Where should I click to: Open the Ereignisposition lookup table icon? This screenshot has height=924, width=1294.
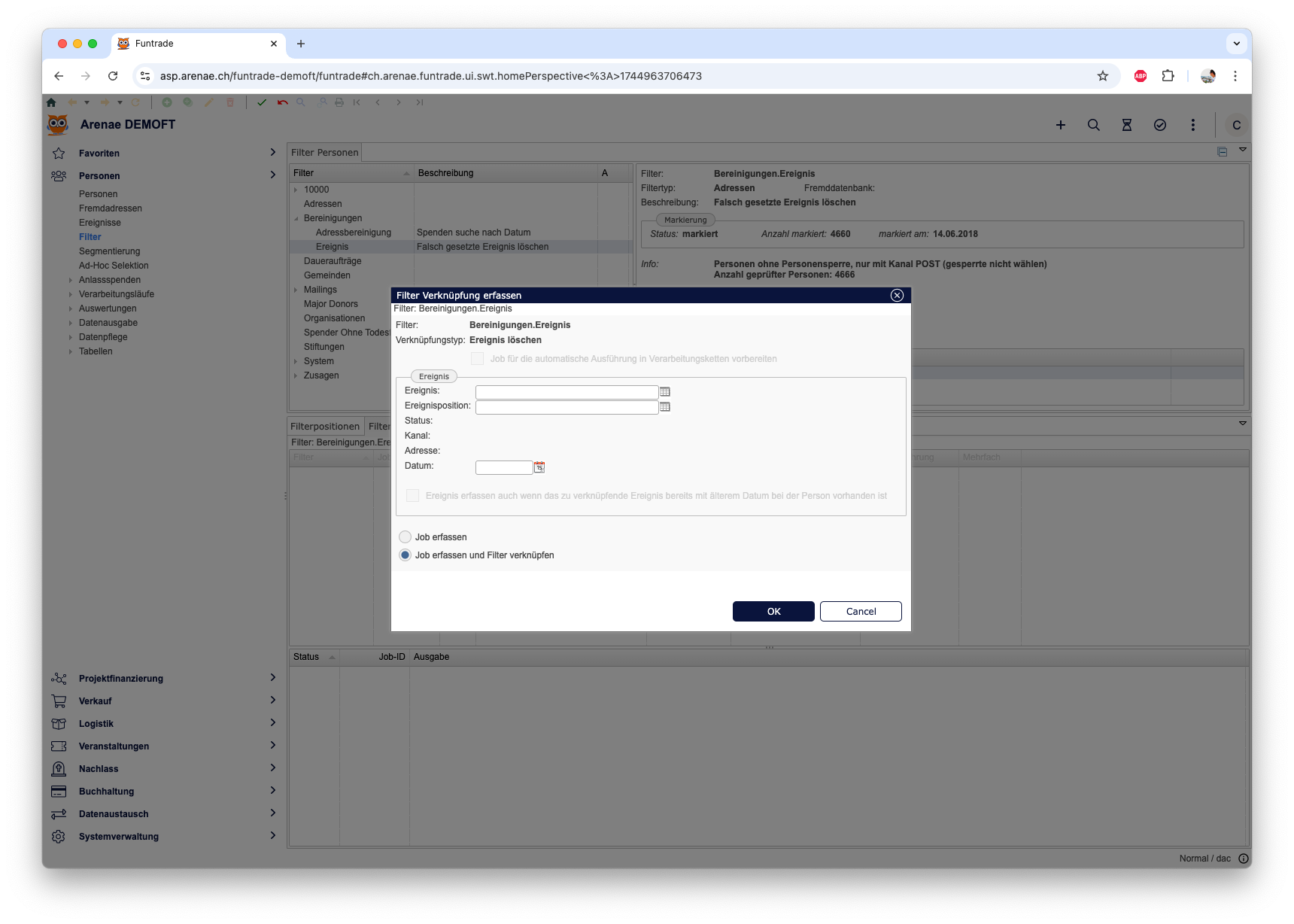(x=664, y=407)
